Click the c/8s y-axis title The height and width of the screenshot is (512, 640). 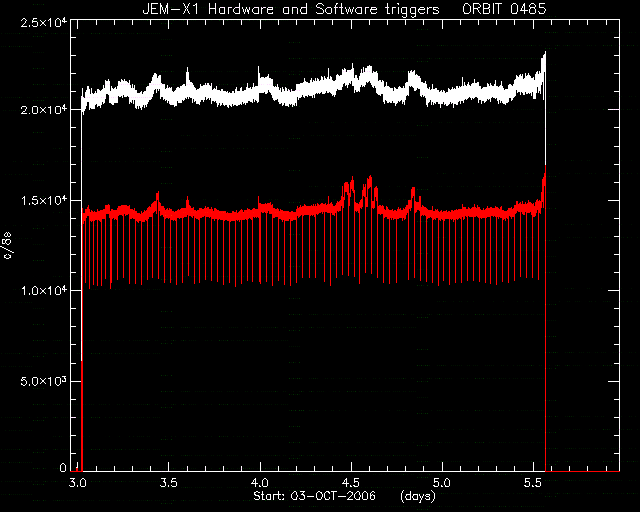pyautogui.click(x=9, y=245)
